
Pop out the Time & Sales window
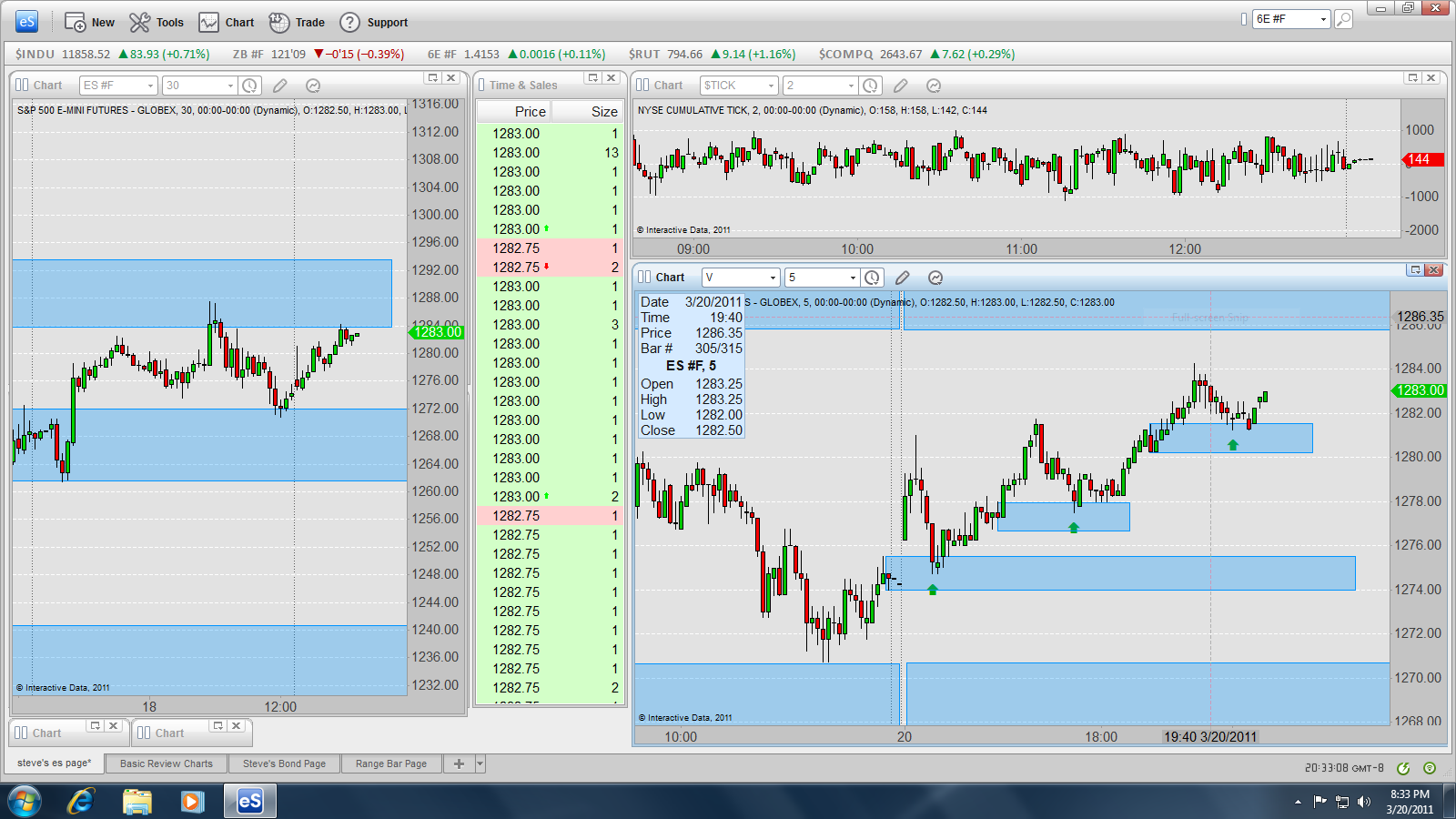pos(593,78)
